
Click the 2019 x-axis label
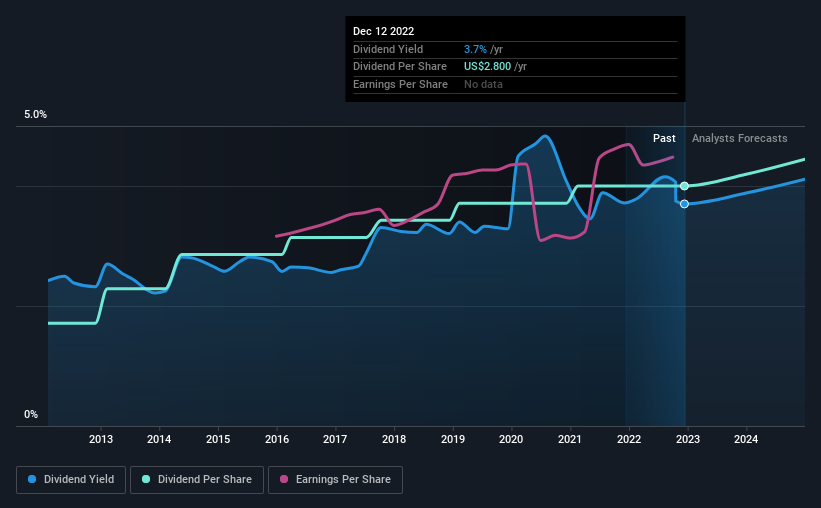[452, 439]
